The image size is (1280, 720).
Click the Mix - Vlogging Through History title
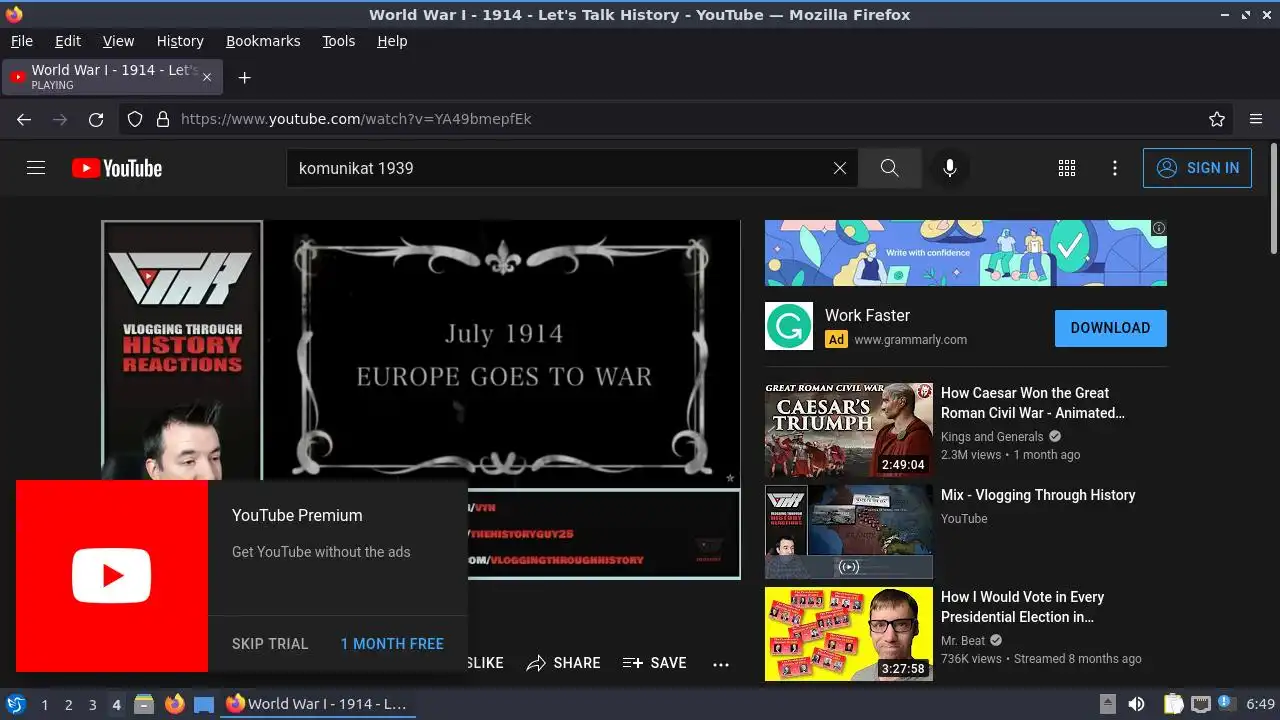(1038, 495)
